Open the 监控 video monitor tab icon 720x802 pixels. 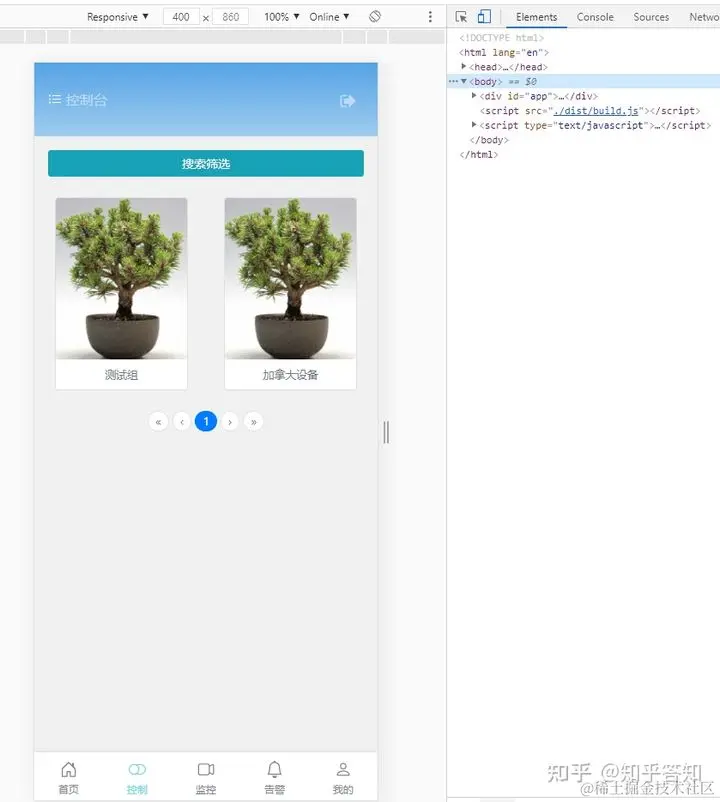pos(206,769)
